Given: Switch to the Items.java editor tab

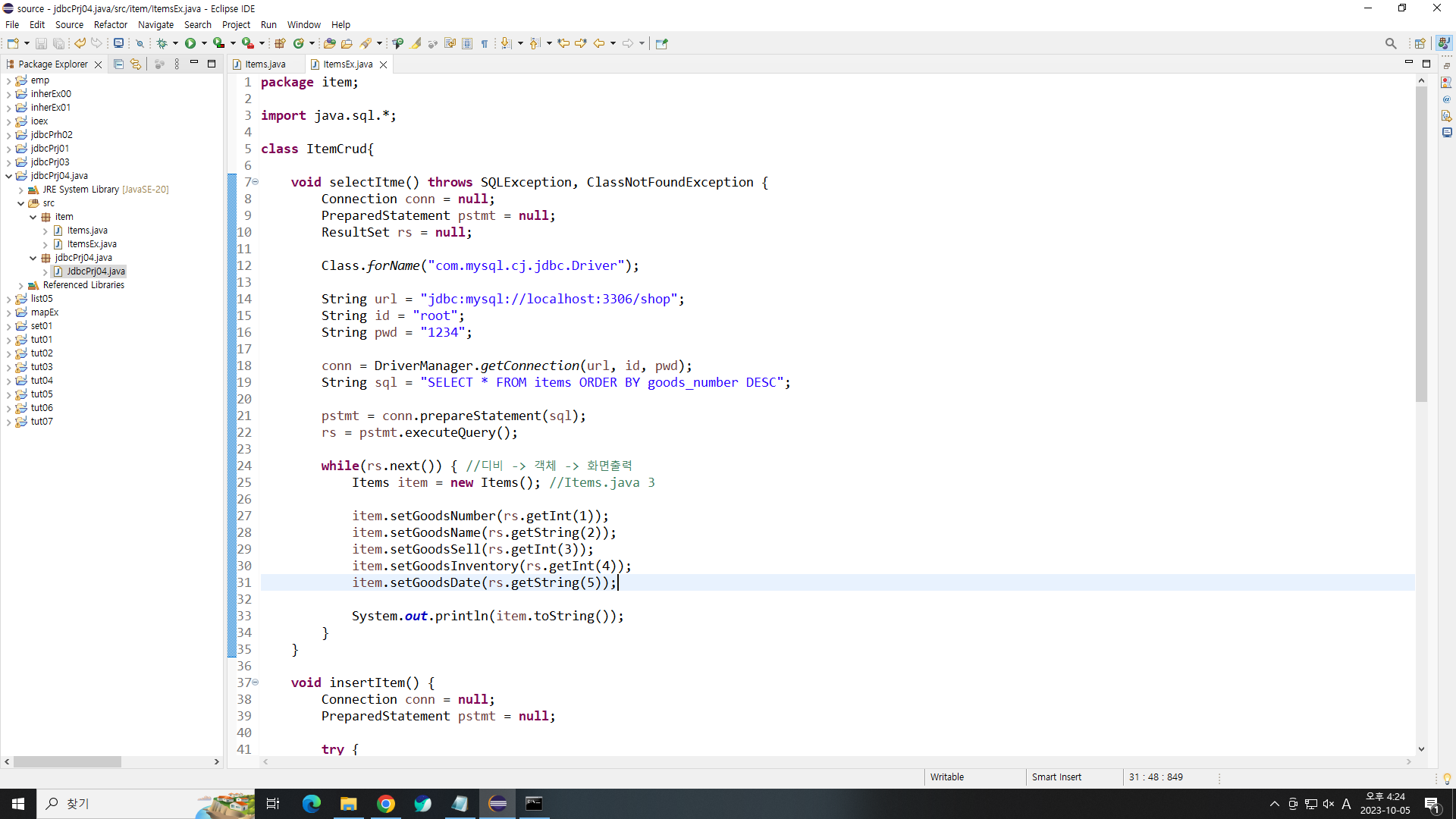Looking at the screenshot, I should (265, 64).
